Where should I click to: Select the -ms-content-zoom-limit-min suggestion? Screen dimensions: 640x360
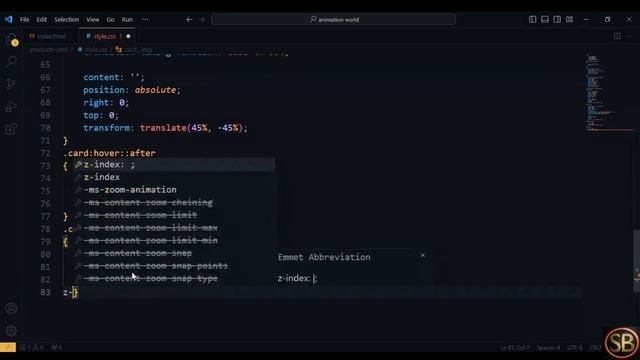(174, 240)
